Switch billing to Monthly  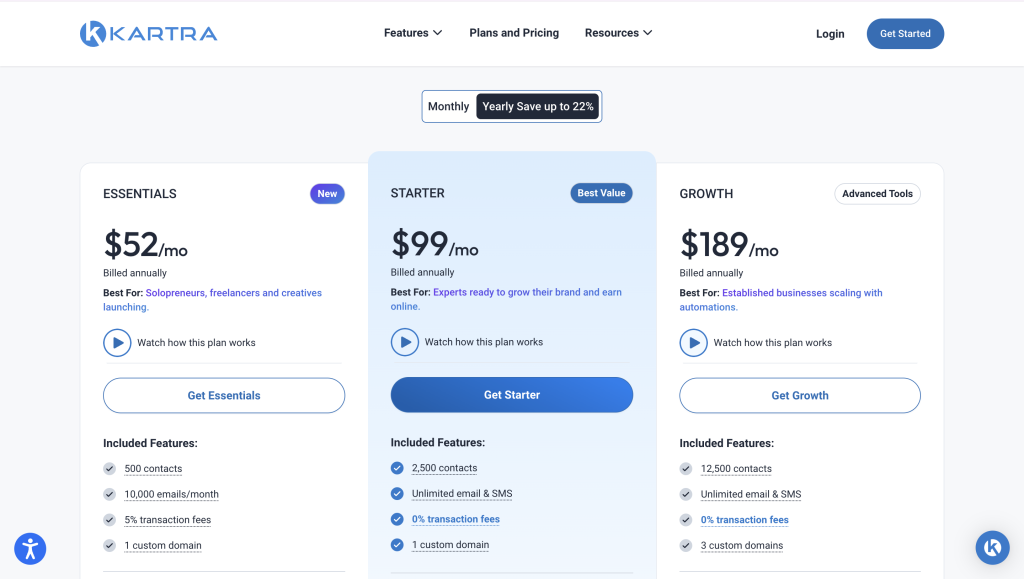[x=449, y=106]
